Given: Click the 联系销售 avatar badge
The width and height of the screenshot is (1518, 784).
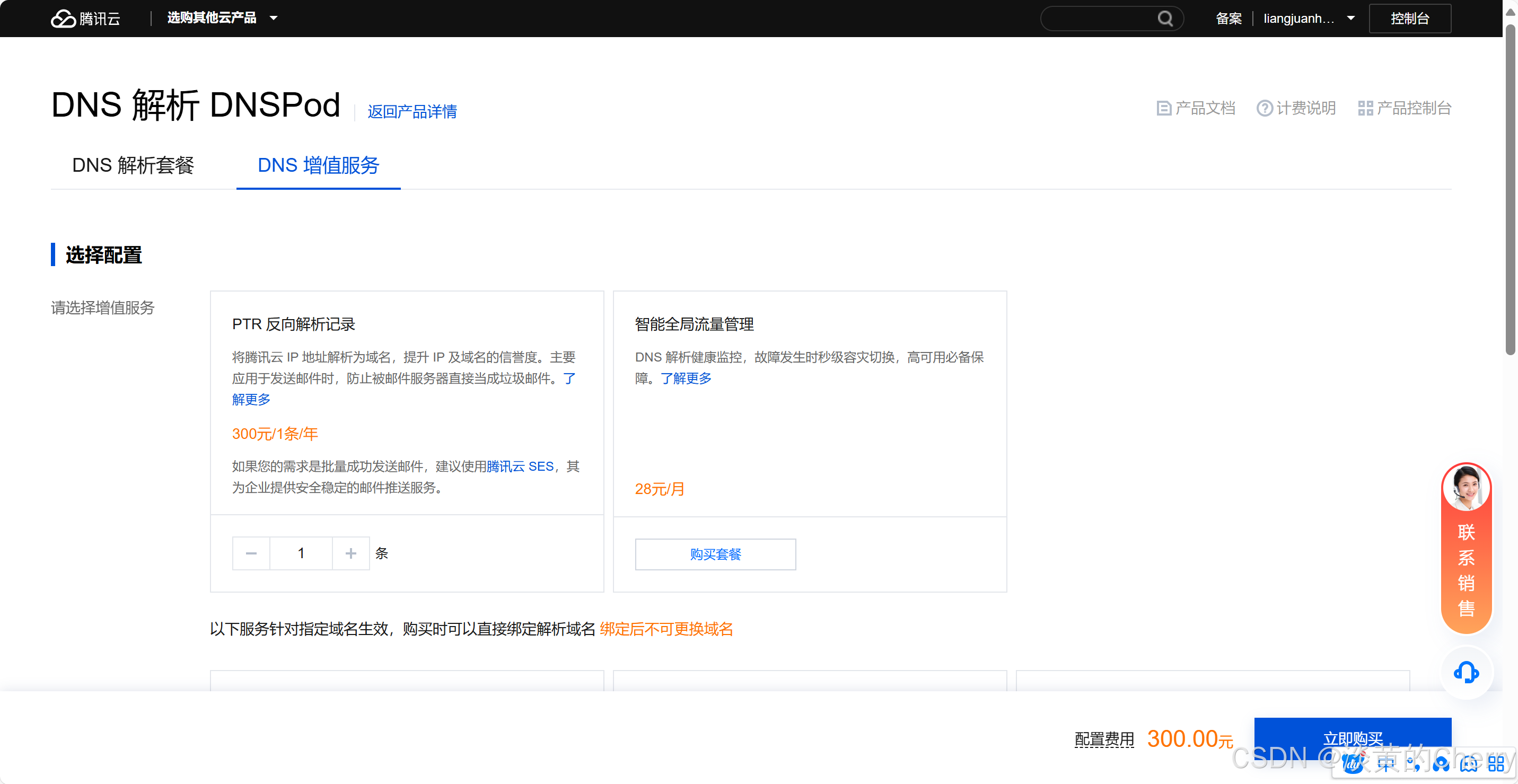Looking at the screenshot, I should click(x=1466, y=488).
